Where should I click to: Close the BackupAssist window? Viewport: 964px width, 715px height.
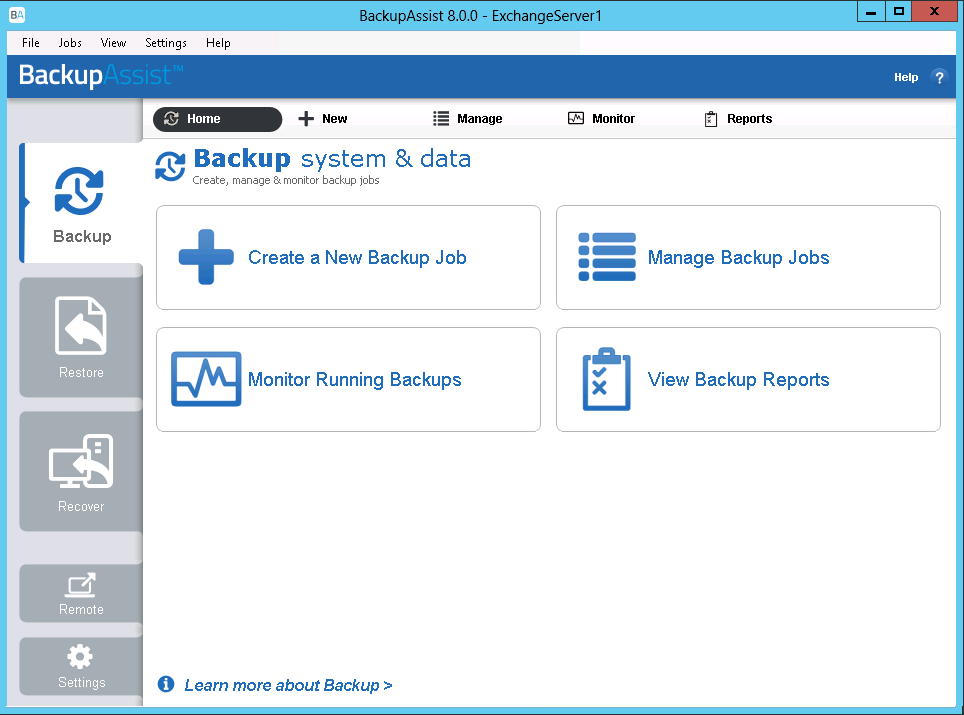point(934,12)
